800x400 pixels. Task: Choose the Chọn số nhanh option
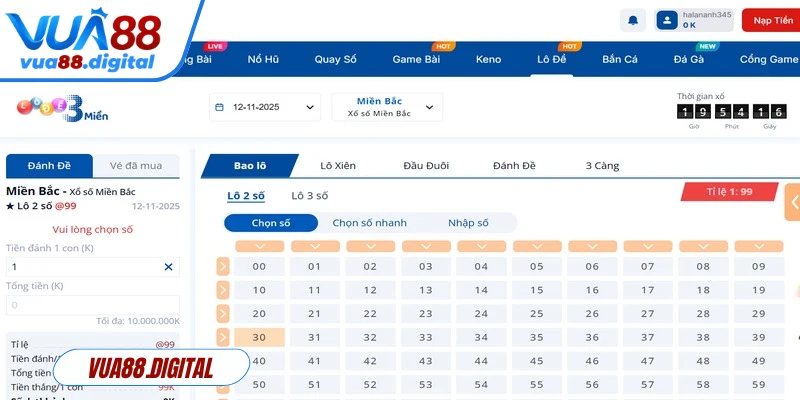click(x=369, y=223)
